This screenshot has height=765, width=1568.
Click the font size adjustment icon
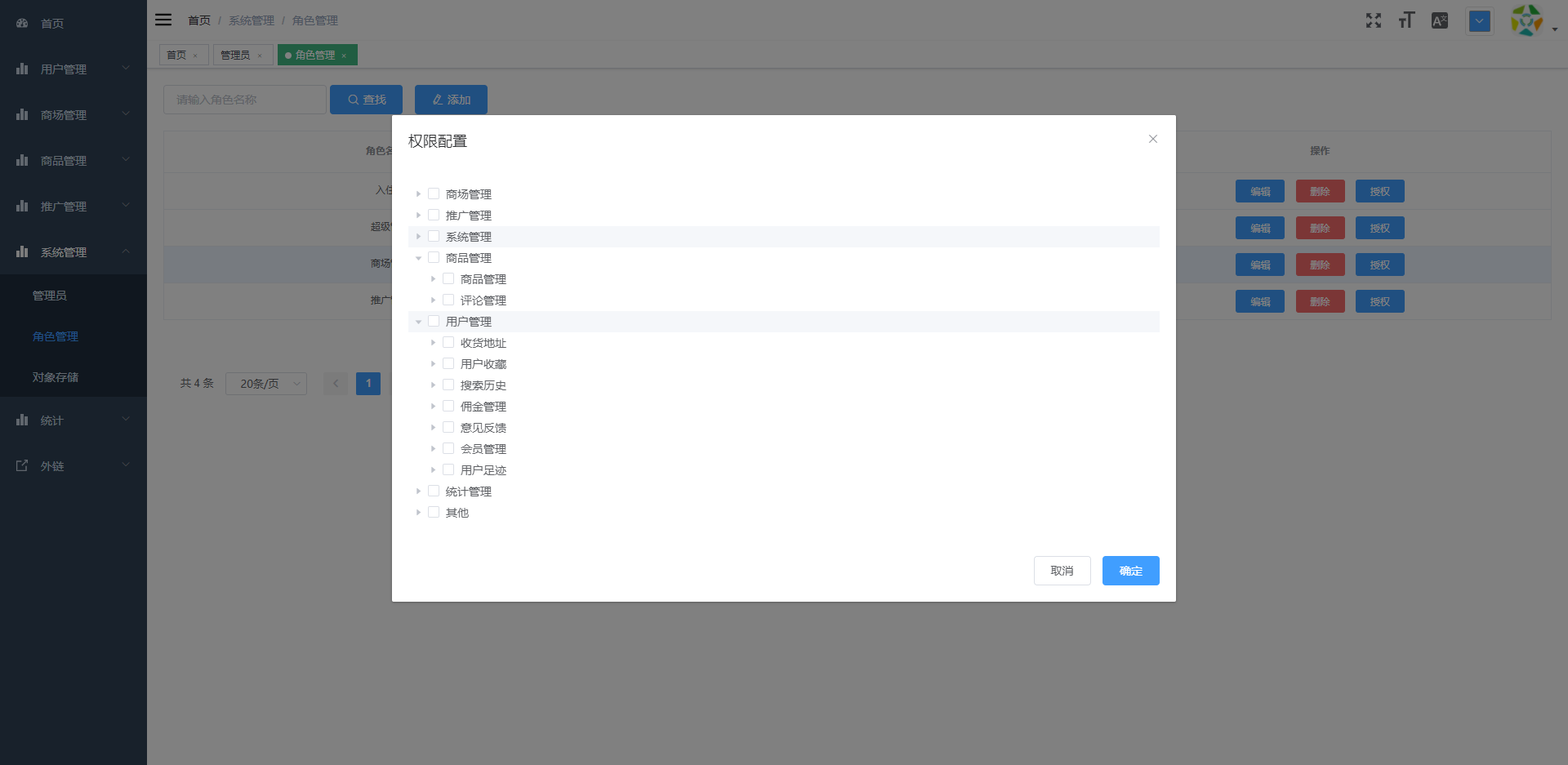point(1406,20)
